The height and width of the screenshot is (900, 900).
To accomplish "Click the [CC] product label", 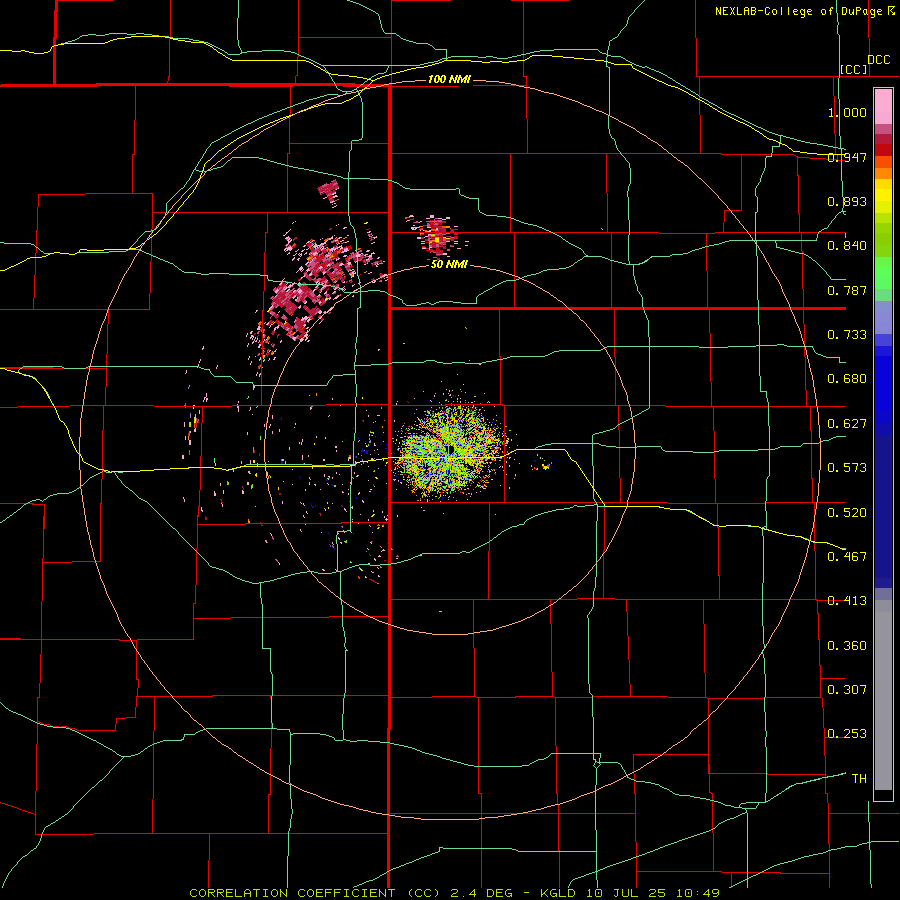I will (x=854, y=69).
